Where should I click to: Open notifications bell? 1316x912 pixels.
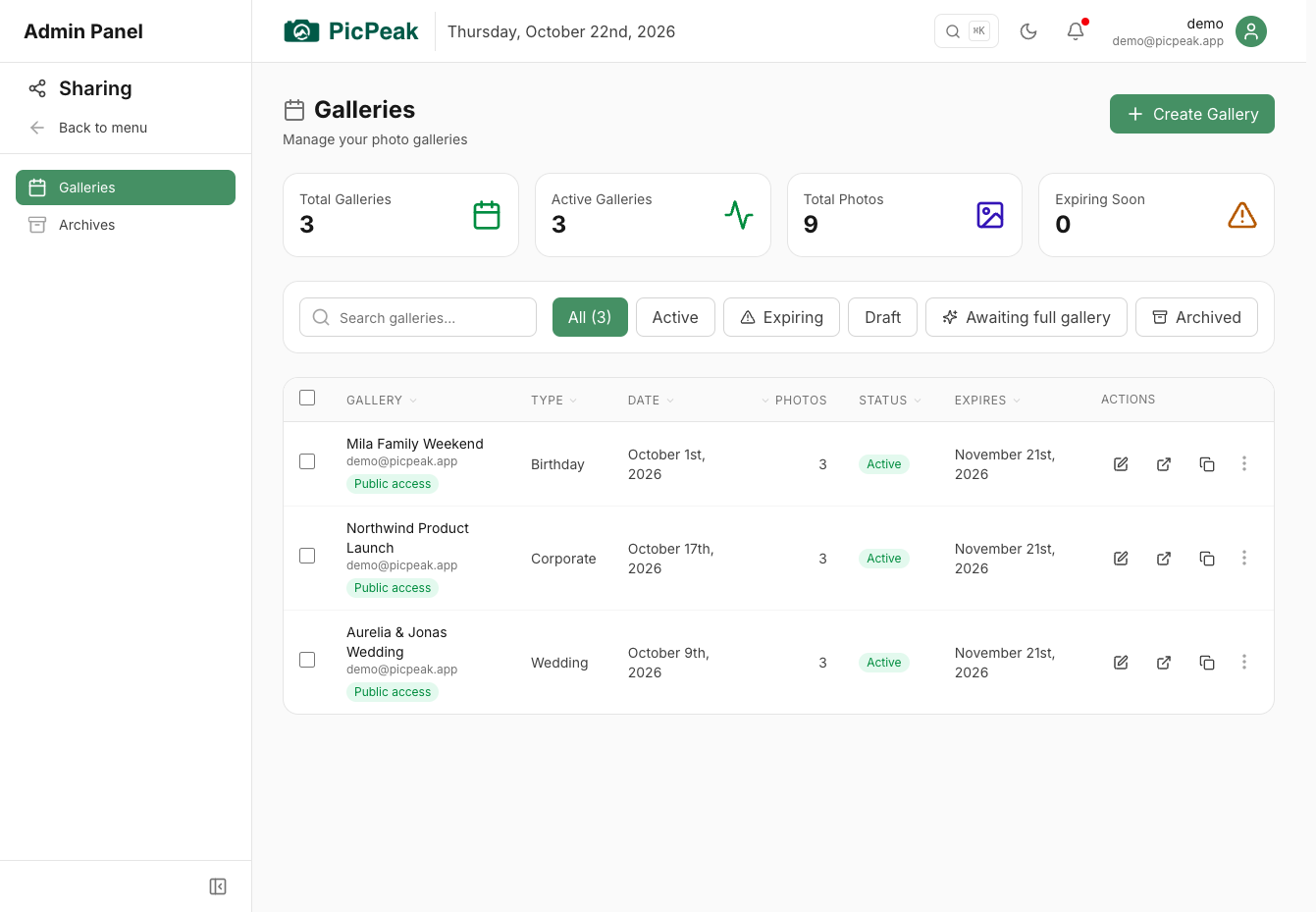click(x=1076, y=31)
